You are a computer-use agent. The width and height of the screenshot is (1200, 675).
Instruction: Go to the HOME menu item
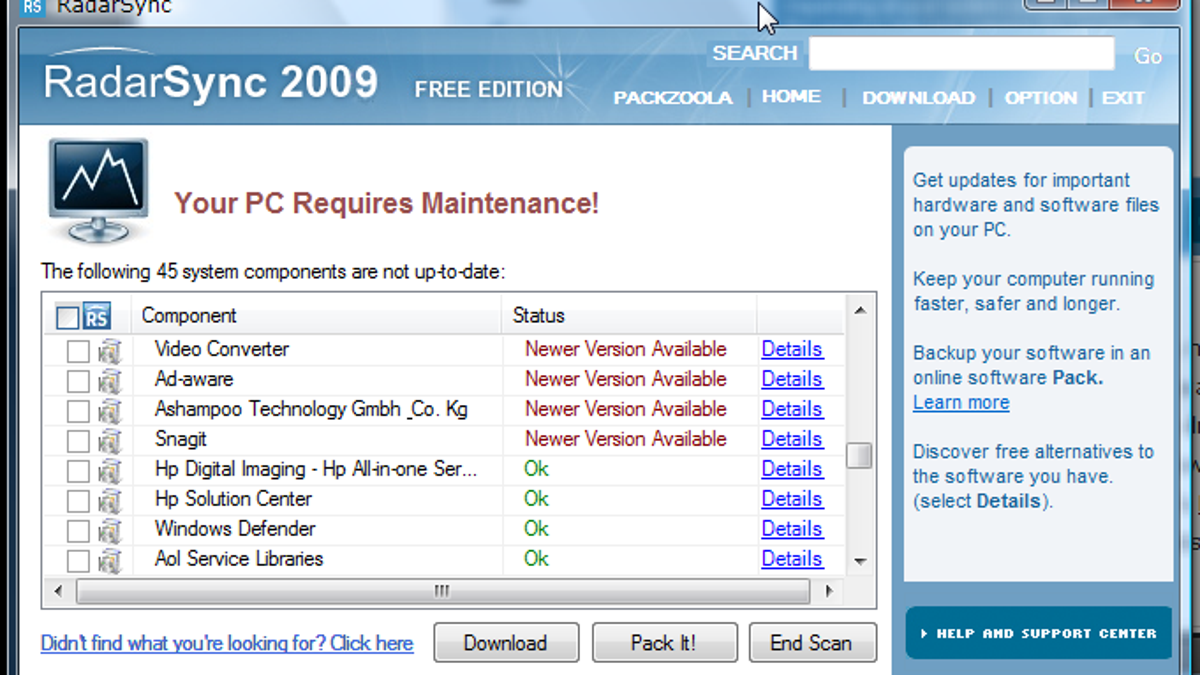[791, 97]
